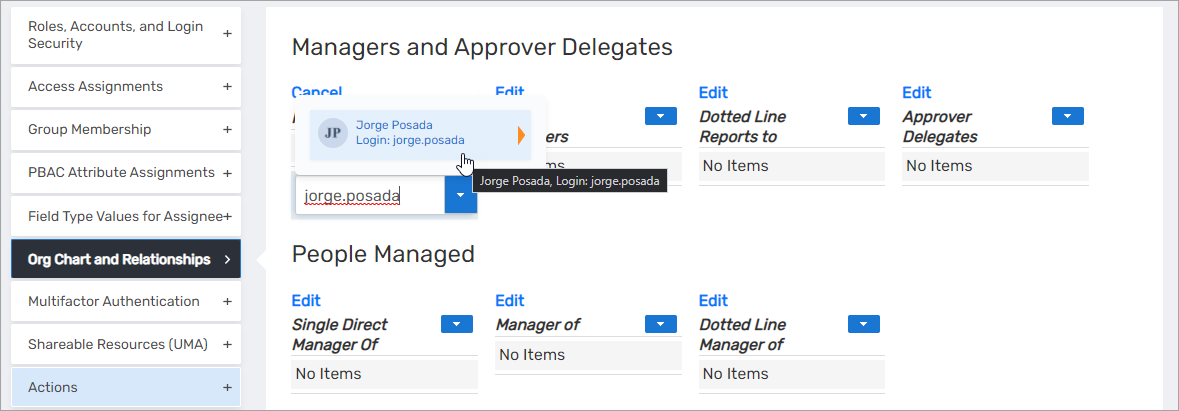Cancel editing the manager field

(x=316, y=92)
